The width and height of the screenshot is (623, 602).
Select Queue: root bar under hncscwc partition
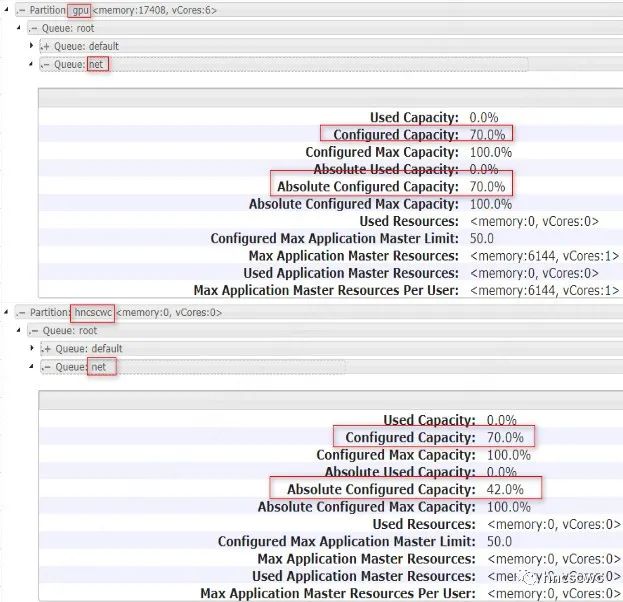[x=325, y=331]
